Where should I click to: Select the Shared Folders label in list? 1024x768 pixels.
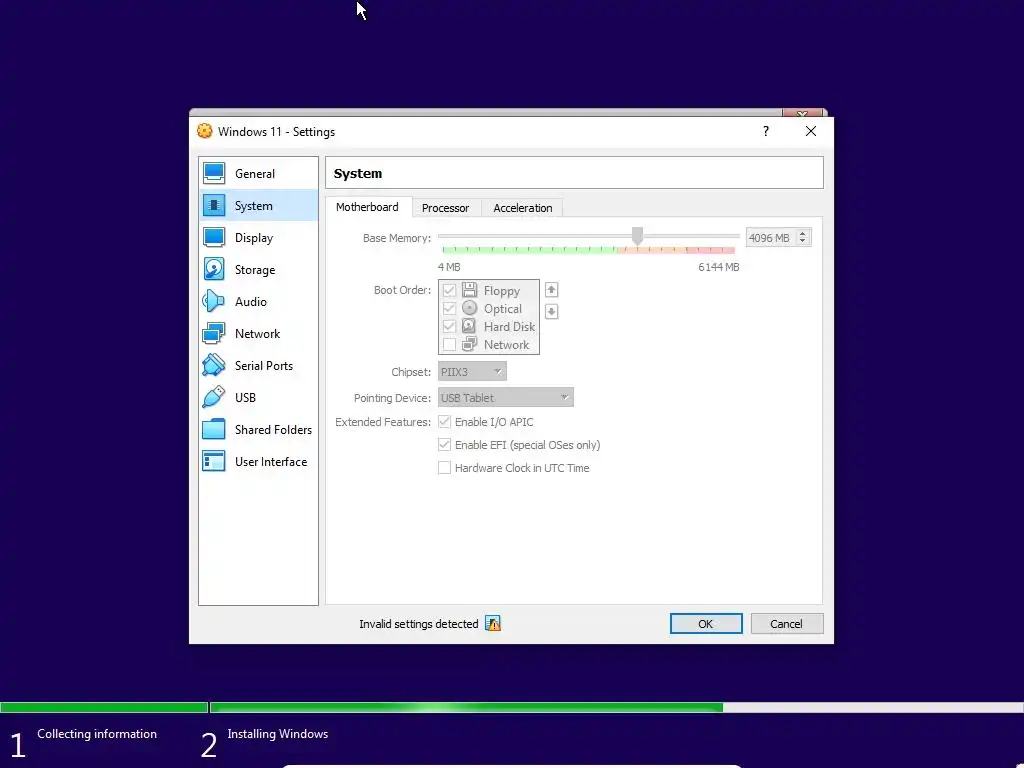pos(273,430)
